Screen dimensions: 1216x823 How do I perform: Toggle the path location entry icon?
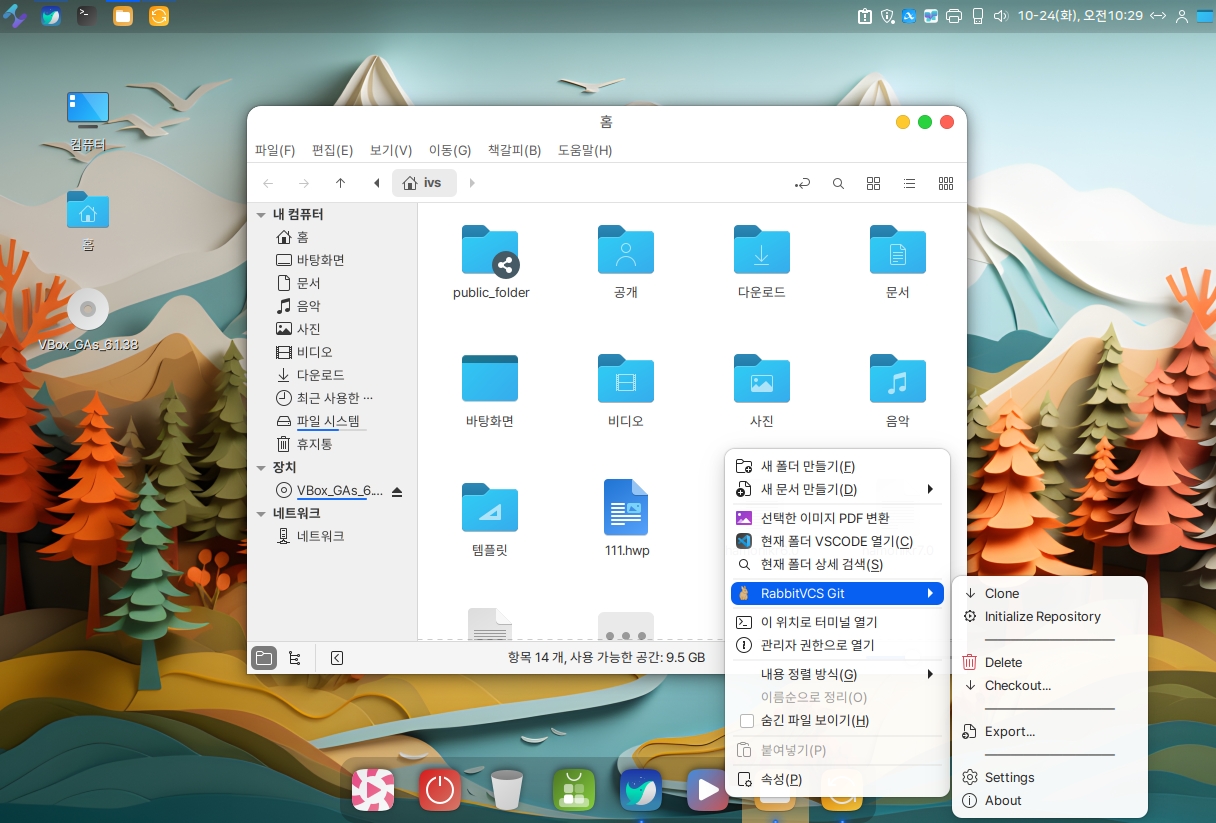(802, 184)
